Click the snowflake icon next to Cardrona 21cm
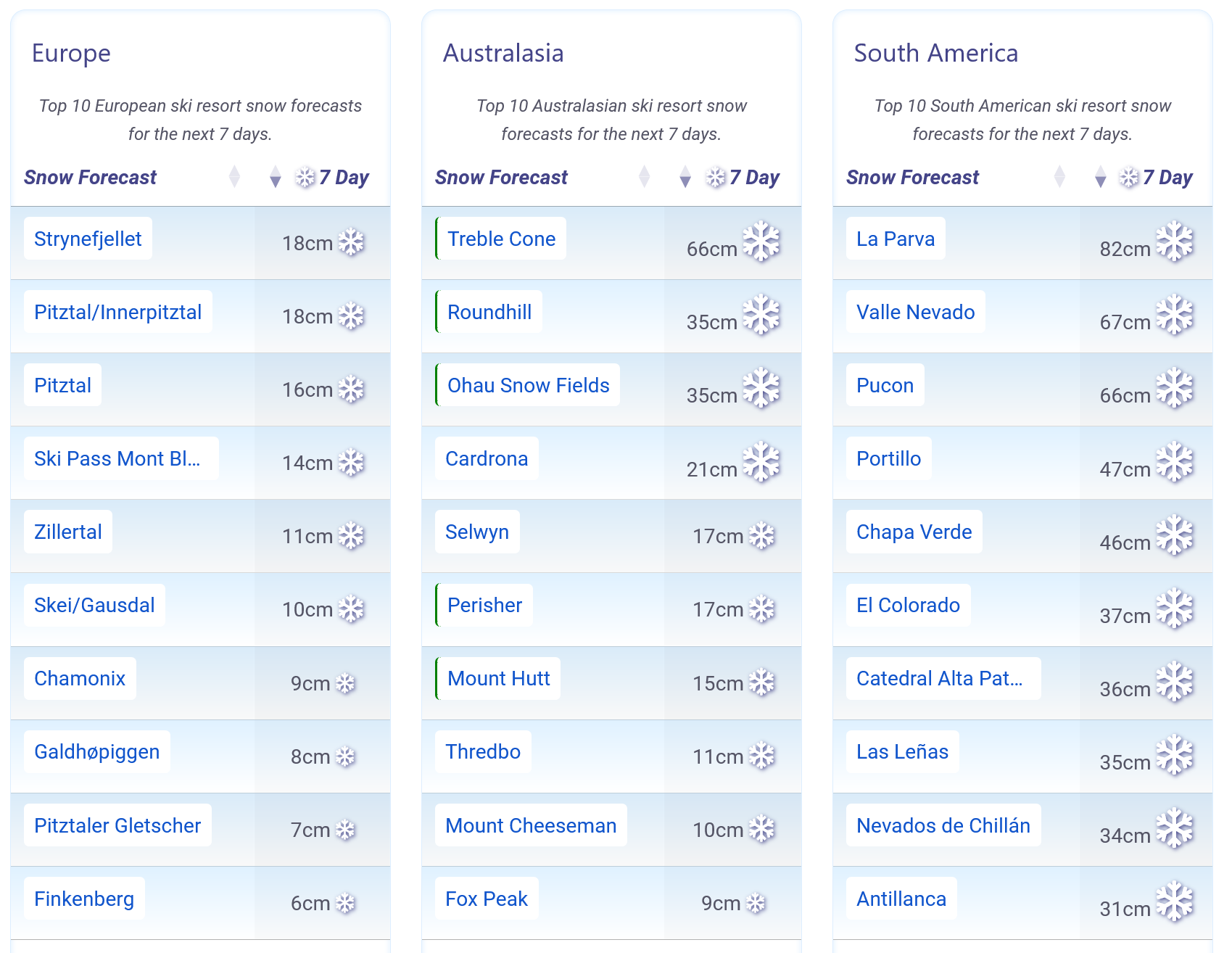Screen dimensions: 1232x953 761,462
